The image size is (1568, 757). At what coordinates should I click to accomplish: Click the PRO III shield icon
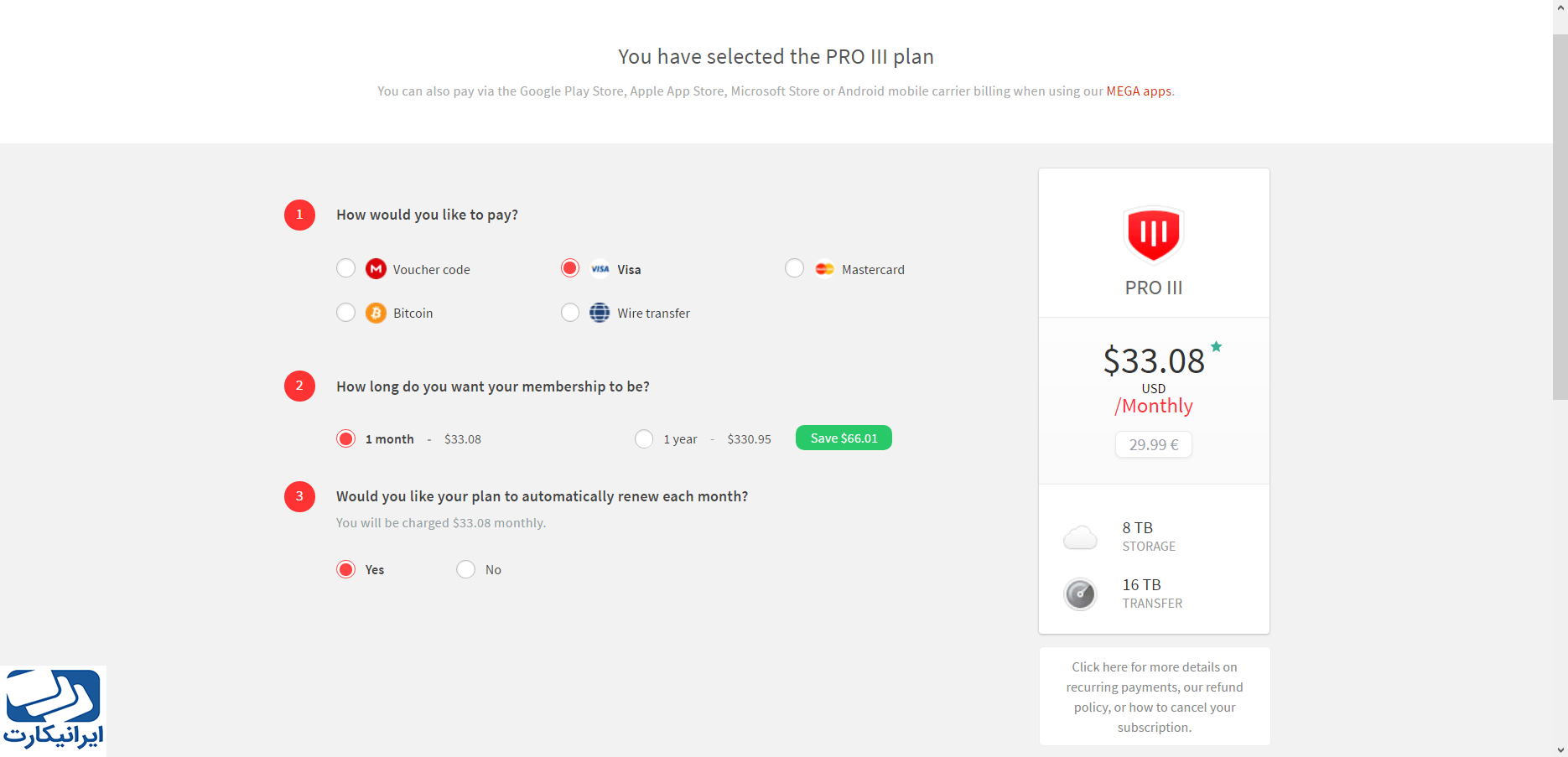pos(1154,235)
